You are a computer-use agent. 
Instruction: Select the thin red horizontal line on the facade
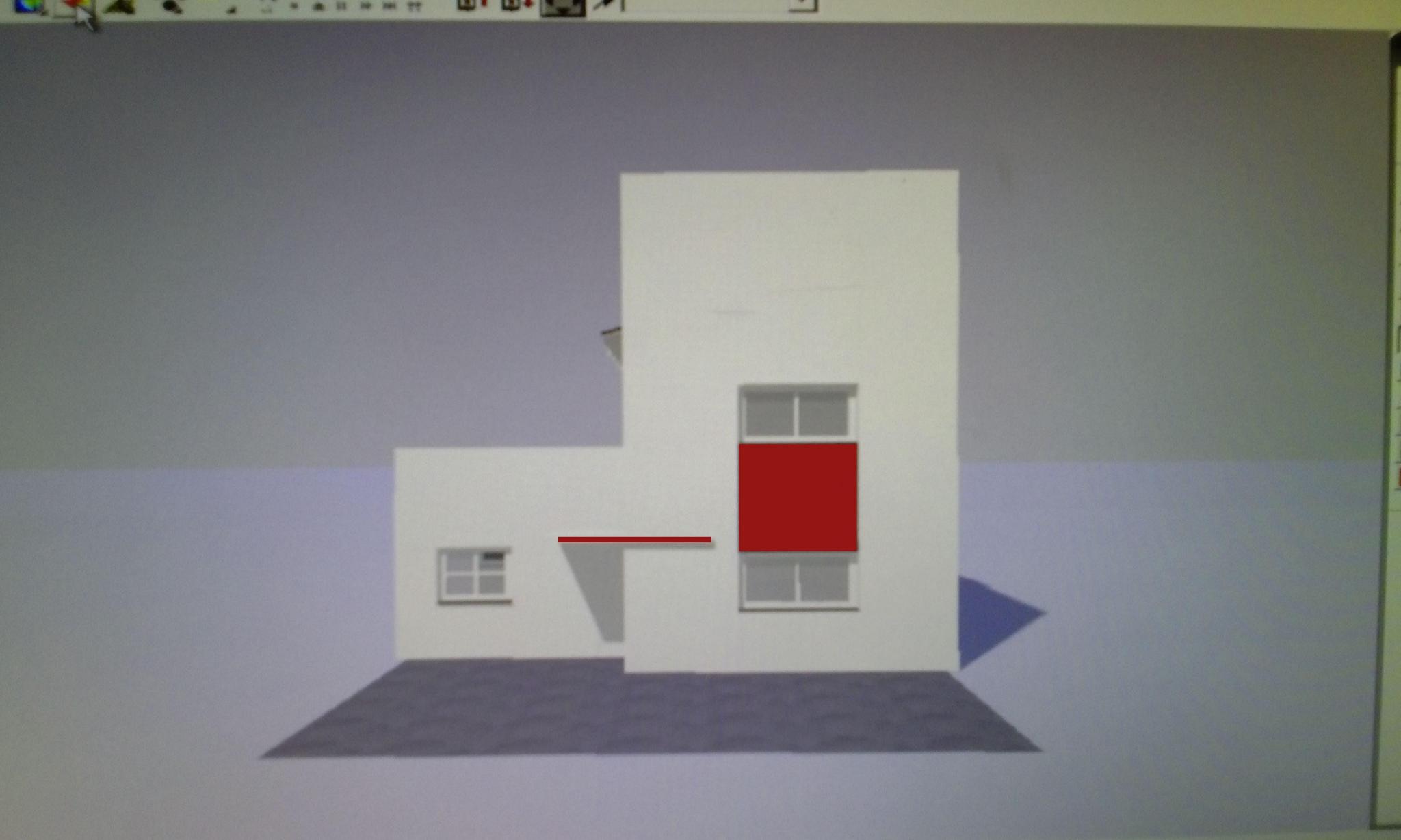click(634, 540)
